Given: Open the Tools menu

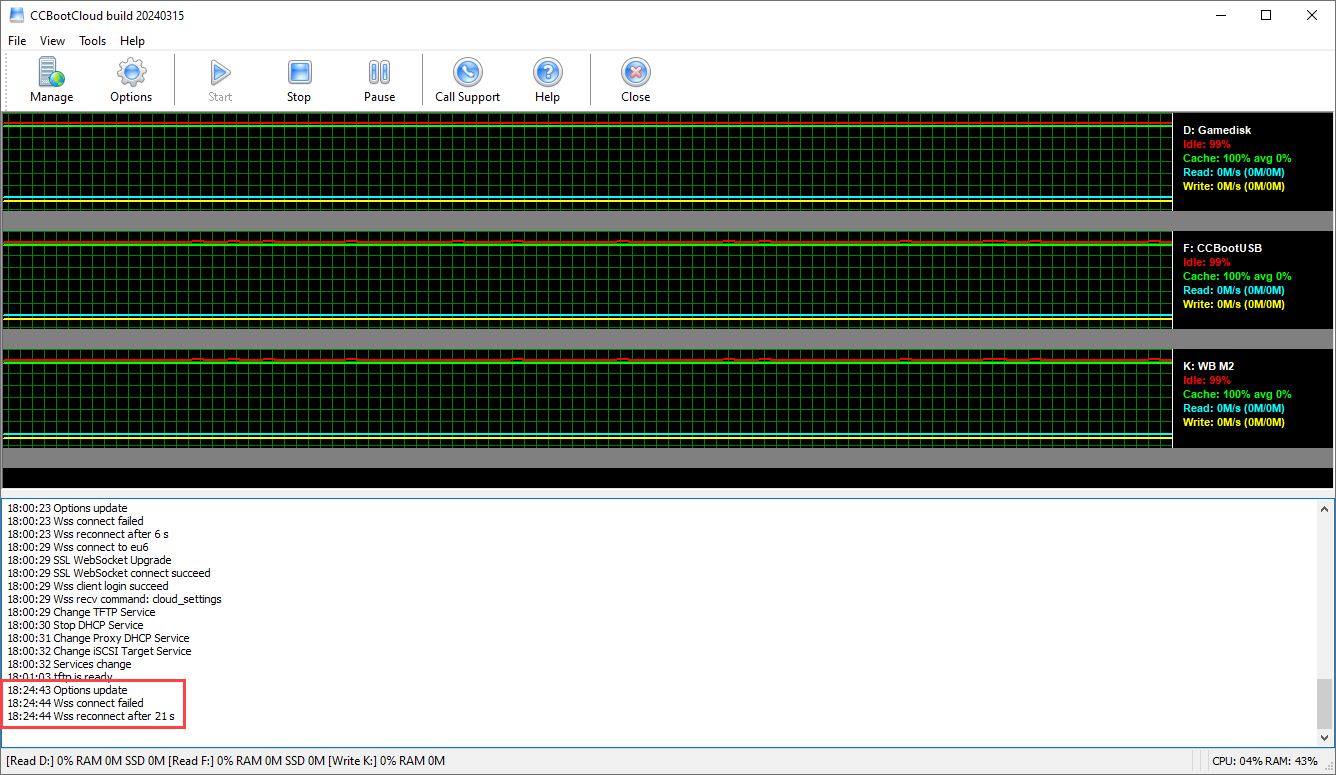Looking at the screenshot, I should click(x=93, y=41).
